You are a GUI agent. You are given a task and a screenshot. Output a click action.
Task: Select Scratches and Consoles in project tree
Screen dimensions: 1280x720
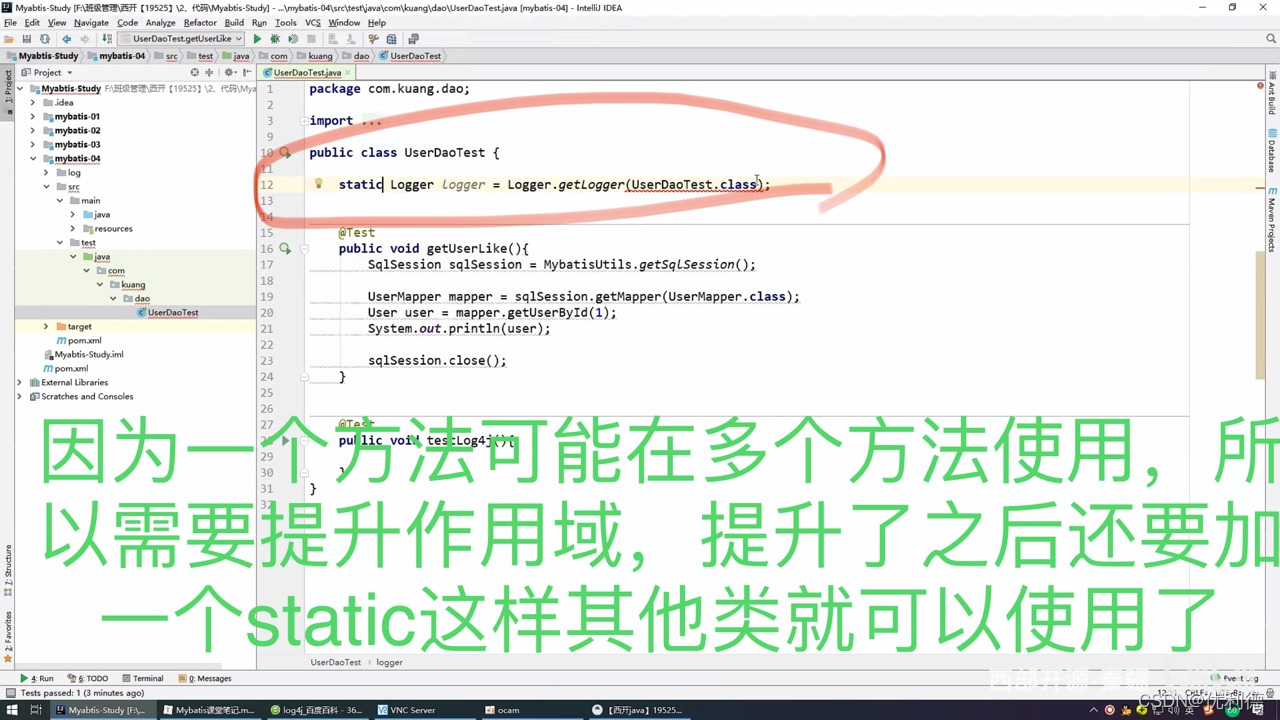(80, 396)
